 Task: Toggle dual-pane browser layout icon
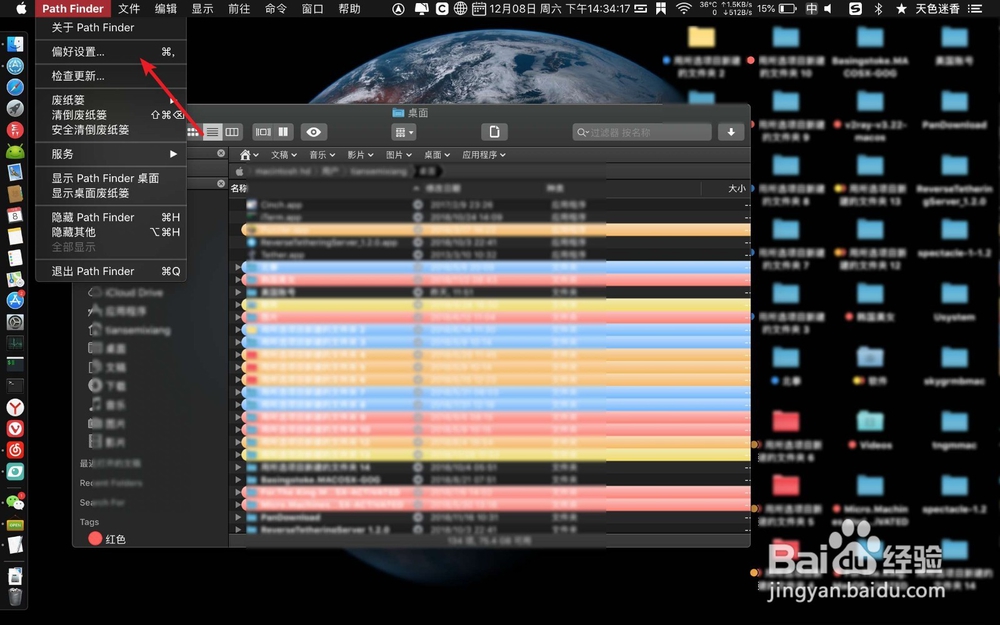click(x=283, y=132)
